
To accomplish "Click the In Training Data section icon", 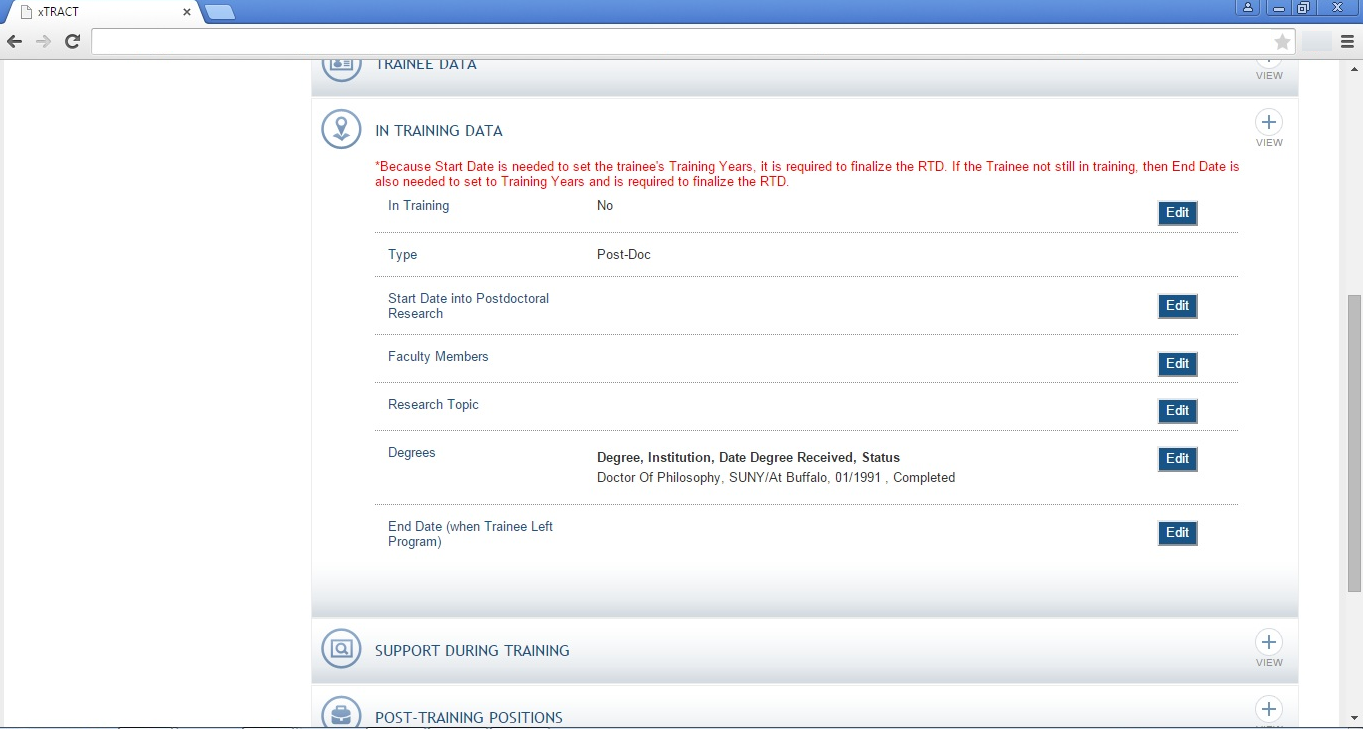I will click(x=341, y=129).
